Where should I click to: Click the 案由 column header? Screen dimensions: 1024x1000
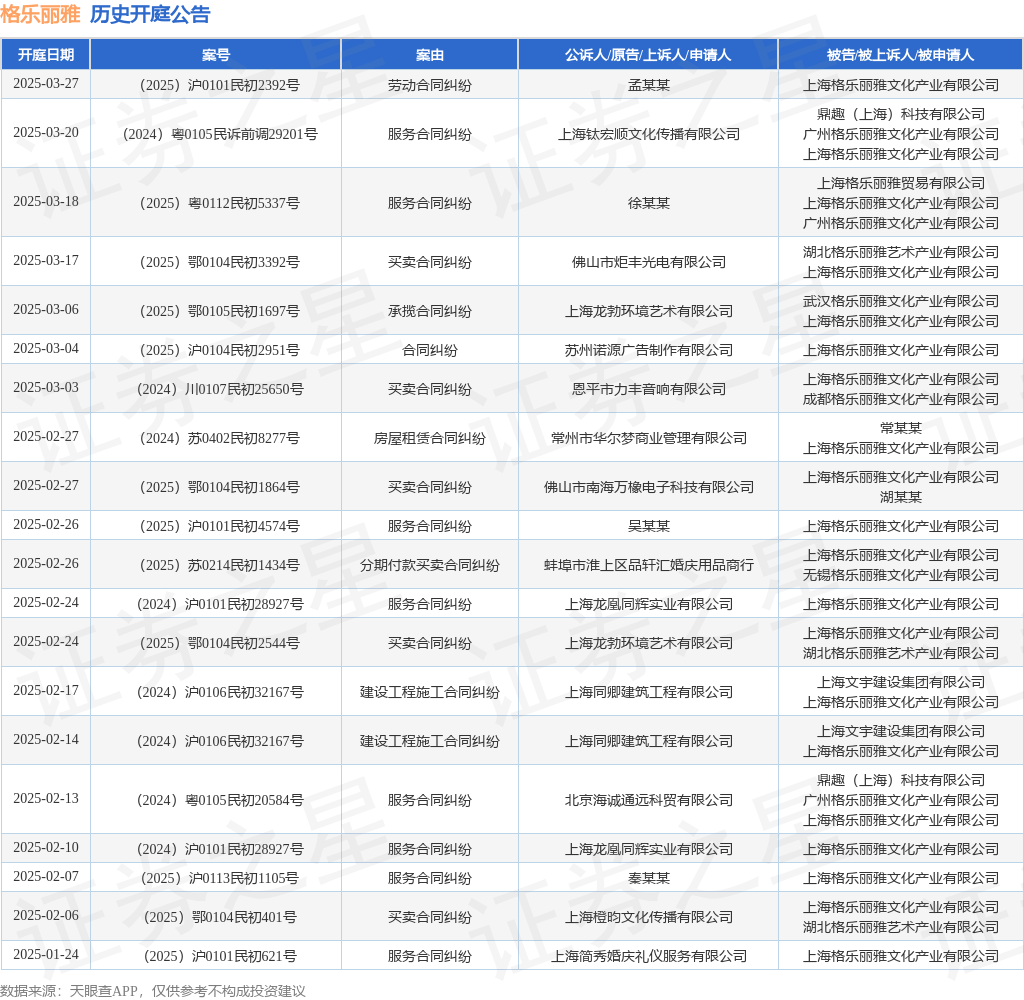pos(430,55)
